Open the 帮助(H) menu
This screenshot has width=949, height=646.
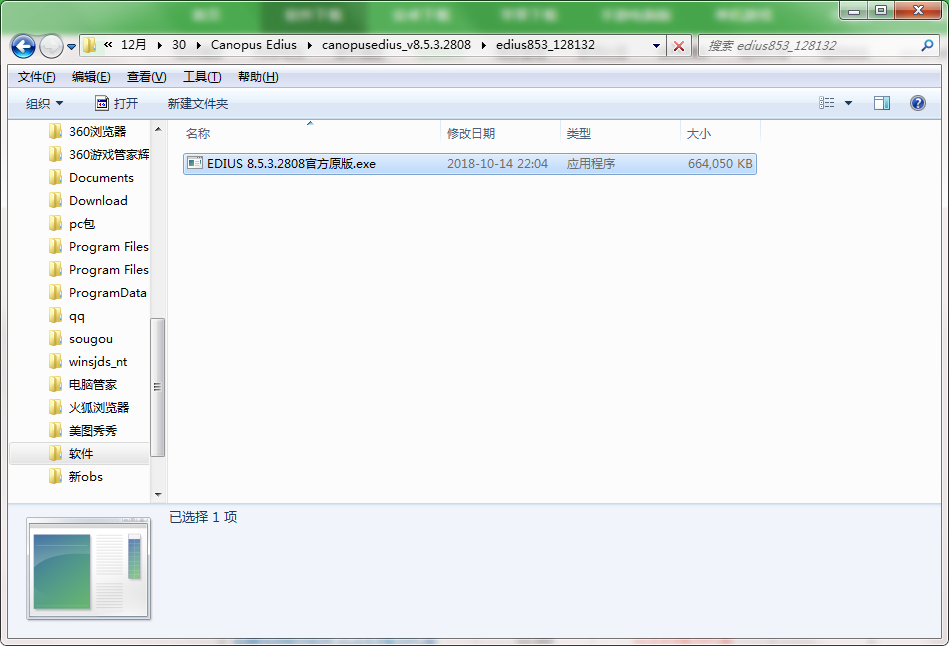point(258,77)
